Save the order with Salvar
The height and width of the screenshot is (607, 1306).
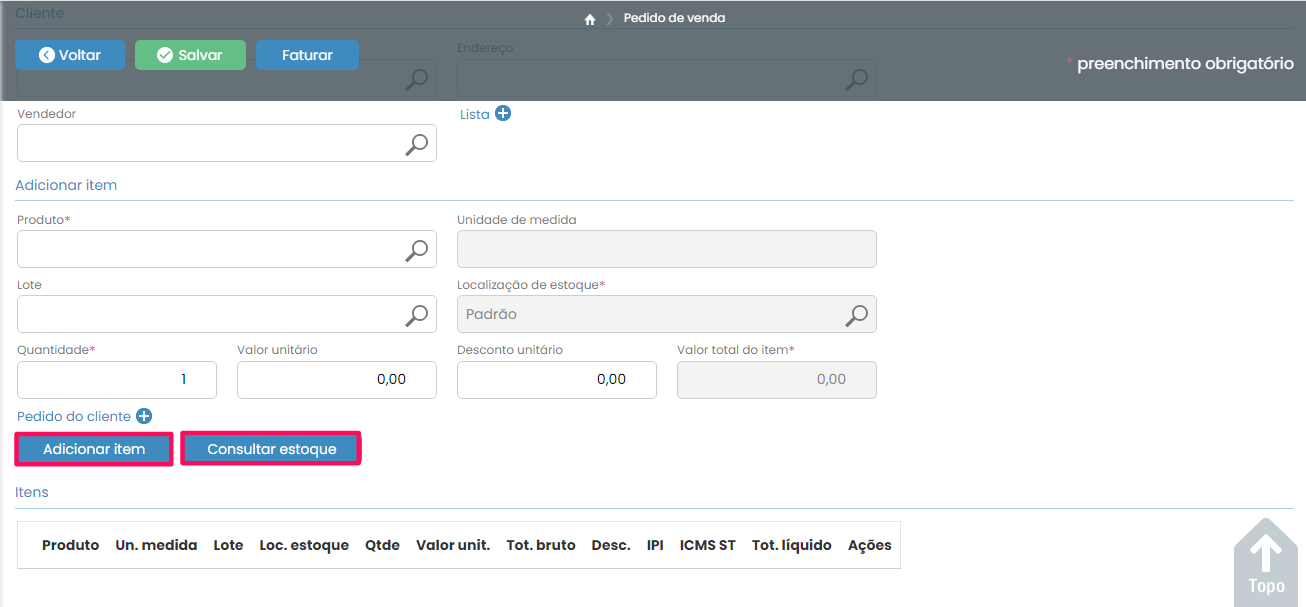(x=190, y=55)
